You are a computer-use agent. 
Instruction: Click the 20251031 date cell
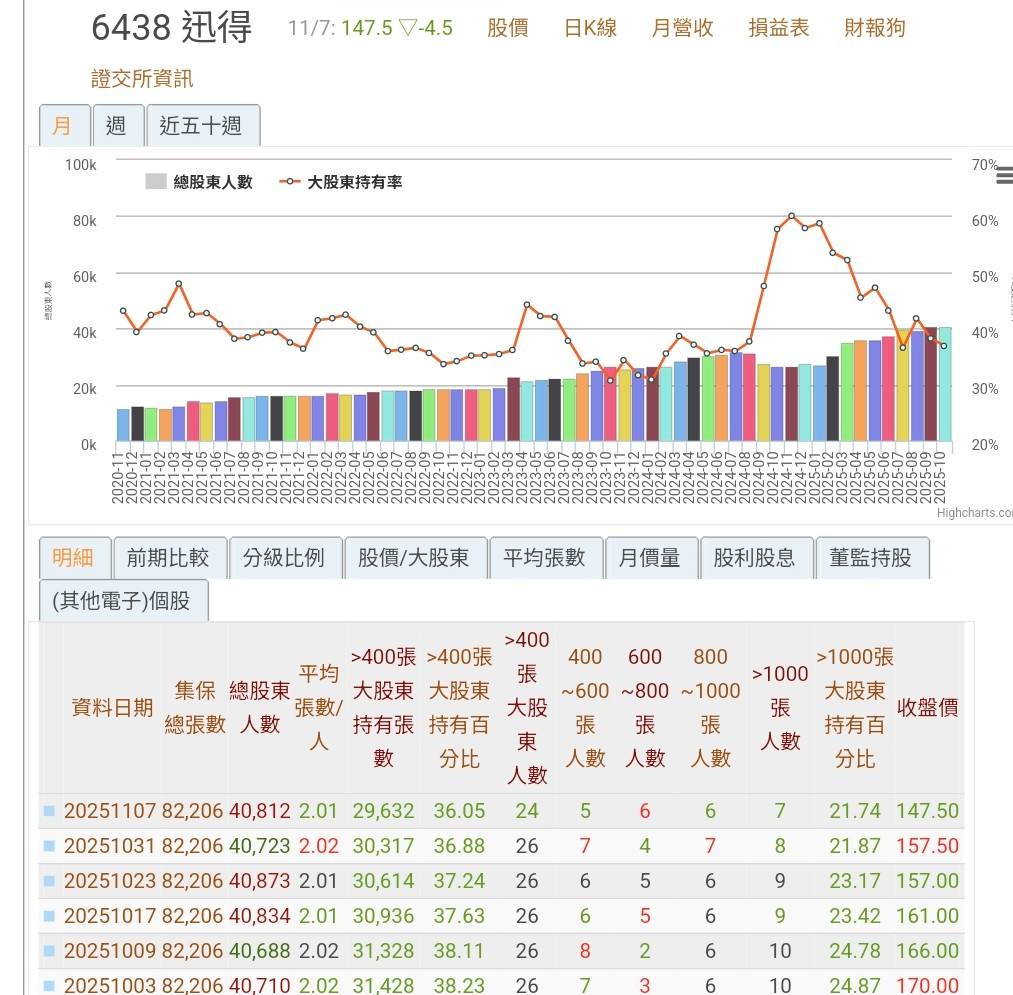click(110, 845)
